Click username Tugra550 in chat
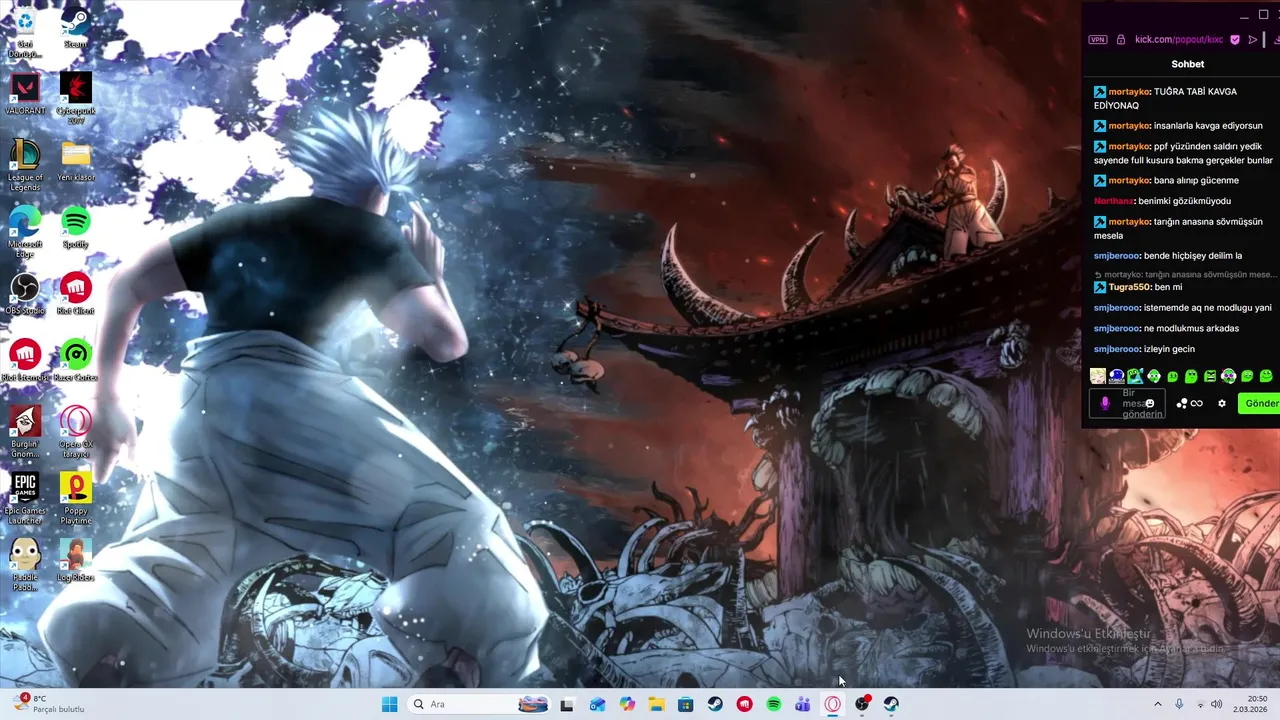Viewport: 1280px width, 720px height. [1129, 287]
